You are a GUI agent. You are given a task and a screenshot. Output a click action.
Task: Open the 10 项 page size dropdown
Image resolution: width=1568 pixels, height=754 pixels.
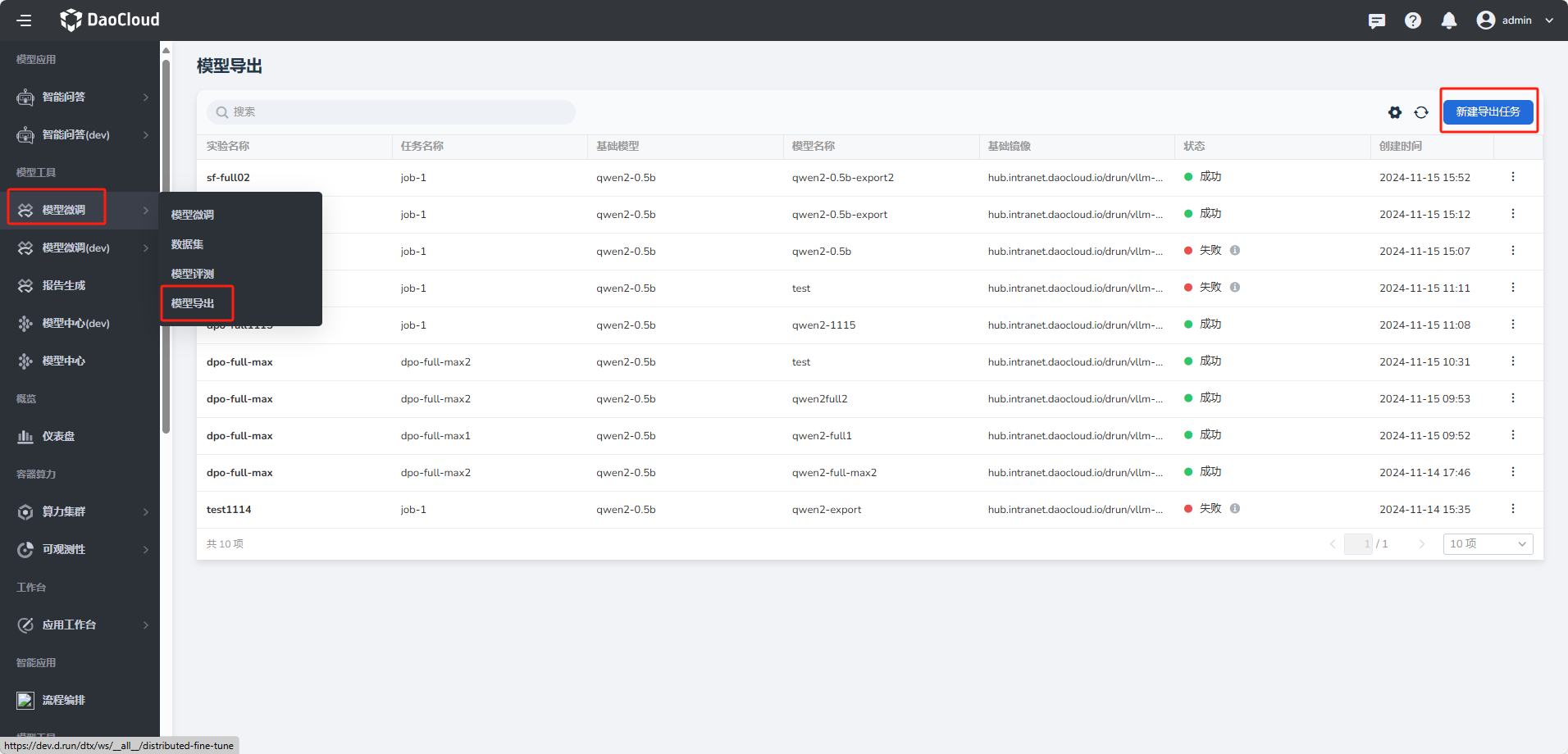pos(1488,544)
